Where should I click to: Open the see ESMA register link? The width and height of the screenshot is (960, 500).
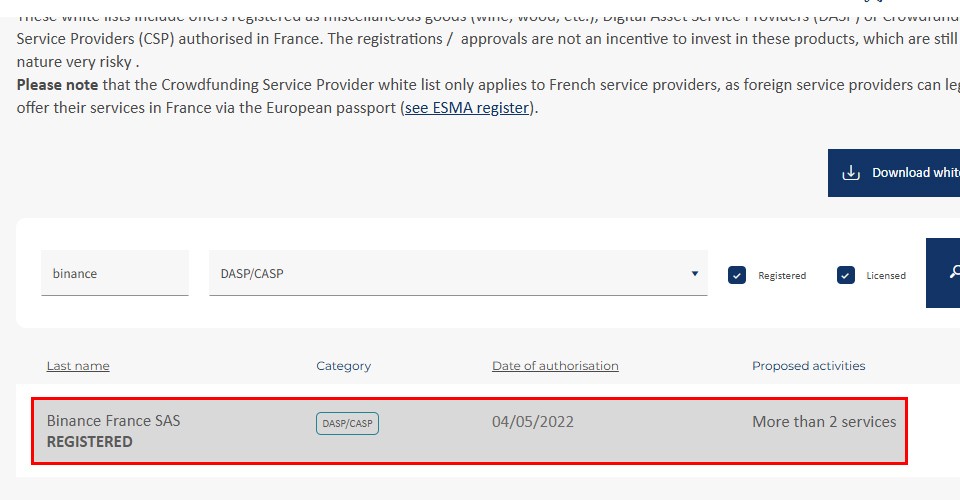click(468, 108)
